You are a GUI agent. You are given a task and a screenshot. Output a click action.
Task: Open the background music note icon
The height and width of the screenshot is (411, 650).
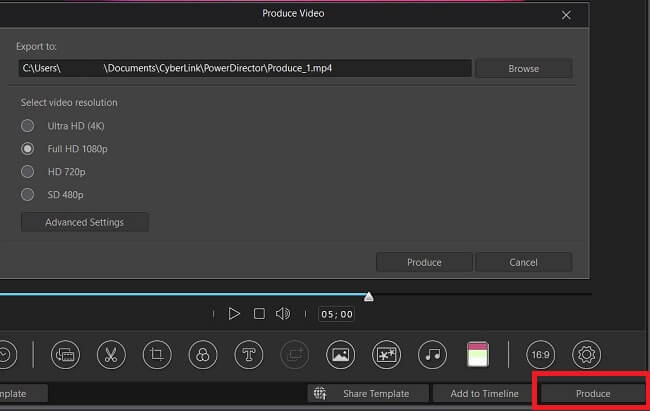coord(432,355)
